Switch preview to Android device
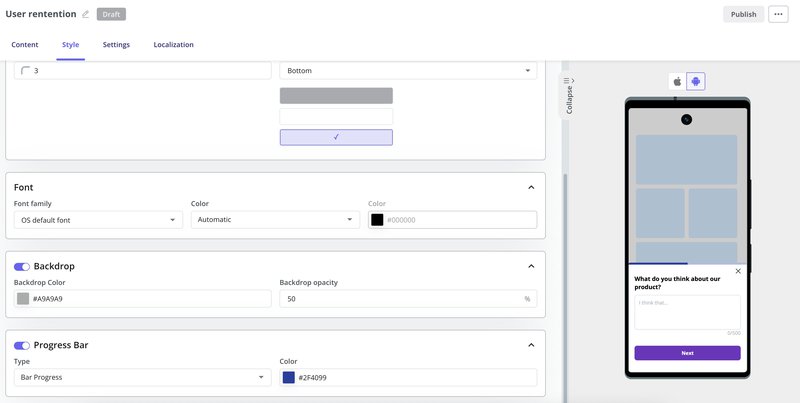Screen dimensions: 800x403 [x=696, y=82]
